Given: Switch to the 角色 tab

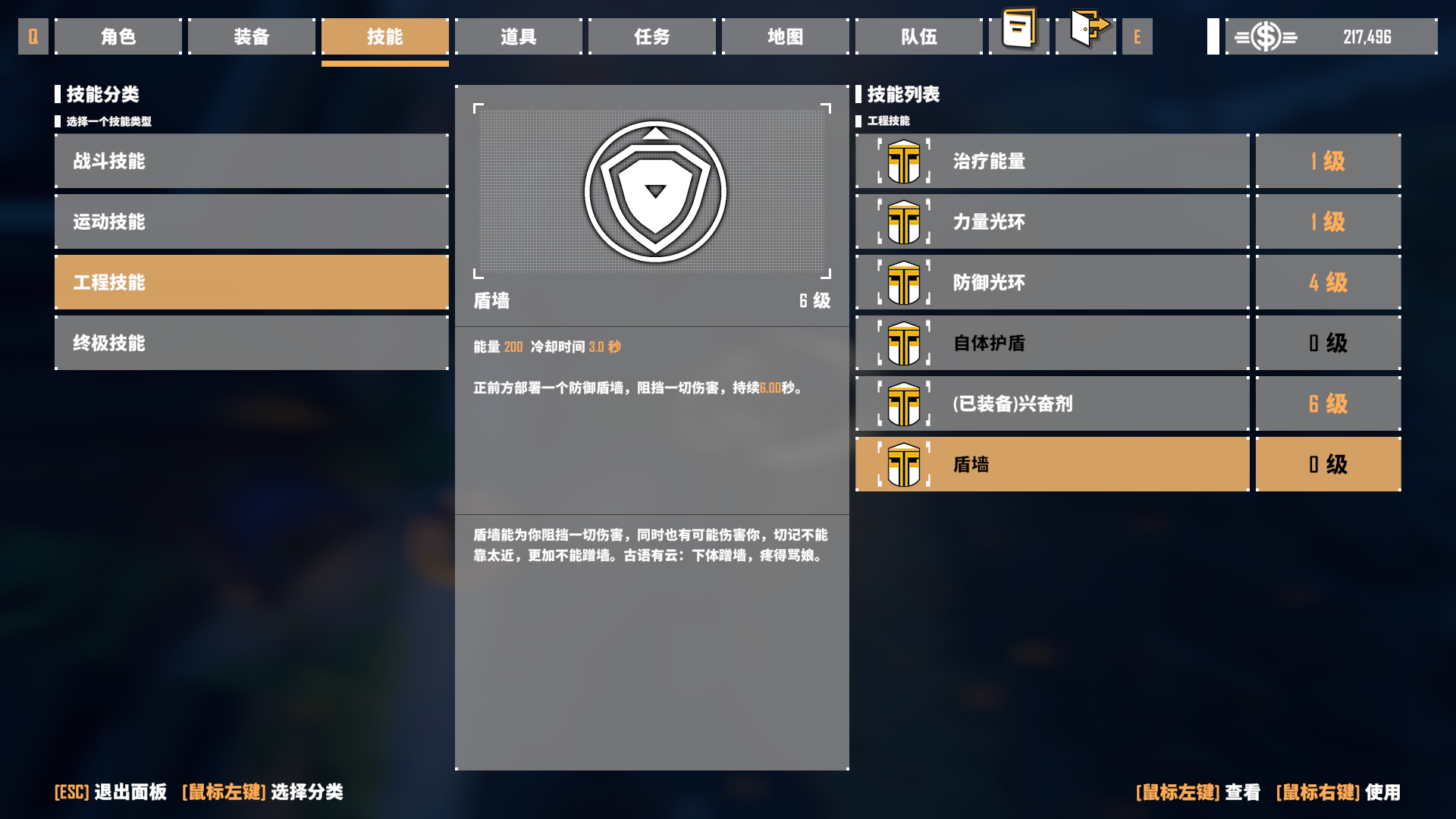Looking at the screenshot, I should click(x=118, y=36).
